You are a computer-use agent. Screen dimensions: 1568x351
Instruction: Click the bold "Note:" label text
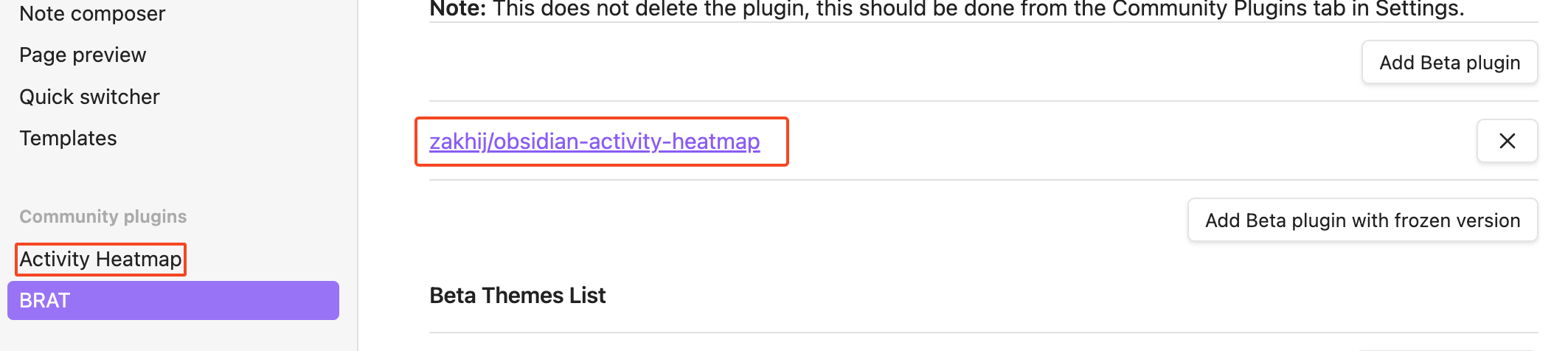pos(457,9)
